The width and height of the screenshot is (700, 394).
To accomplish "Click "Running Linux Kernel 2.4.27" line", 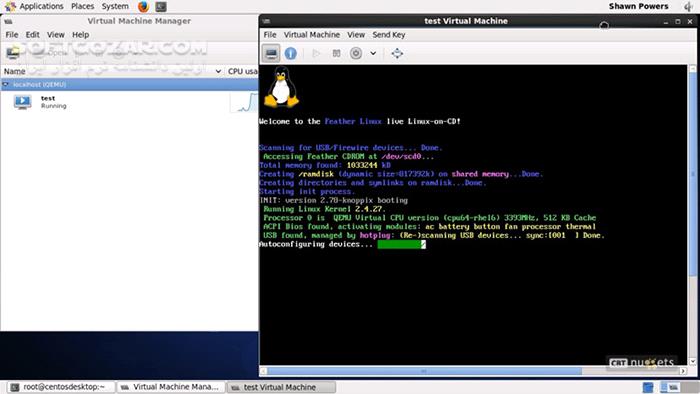I will (x=324, y=209).
